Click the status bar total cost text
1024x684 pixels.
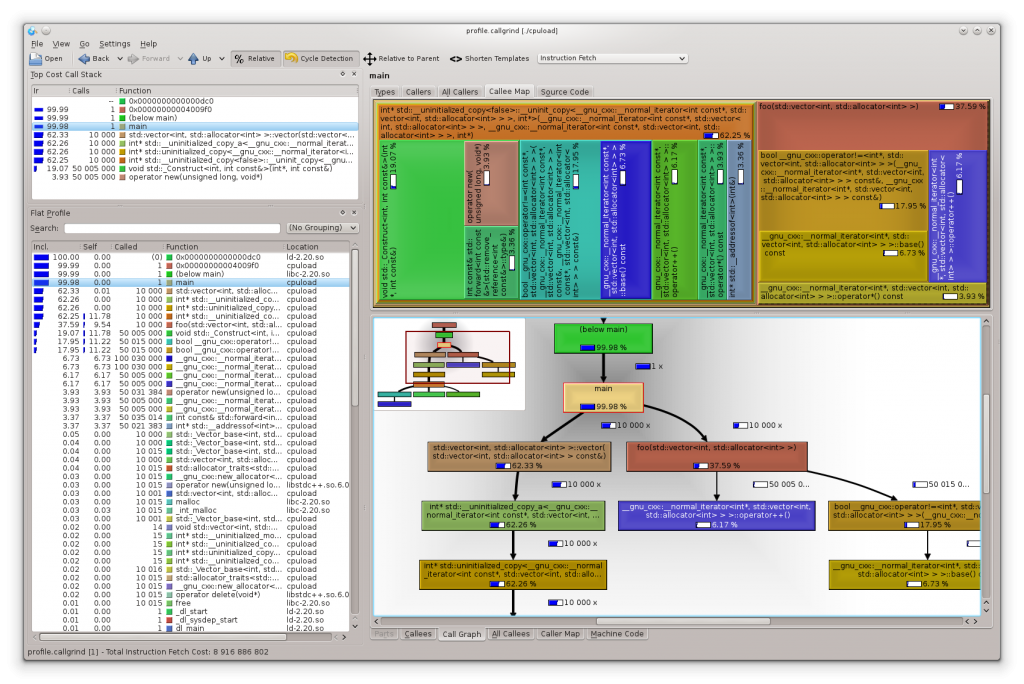pyautogui.click(x=148, y=652)
